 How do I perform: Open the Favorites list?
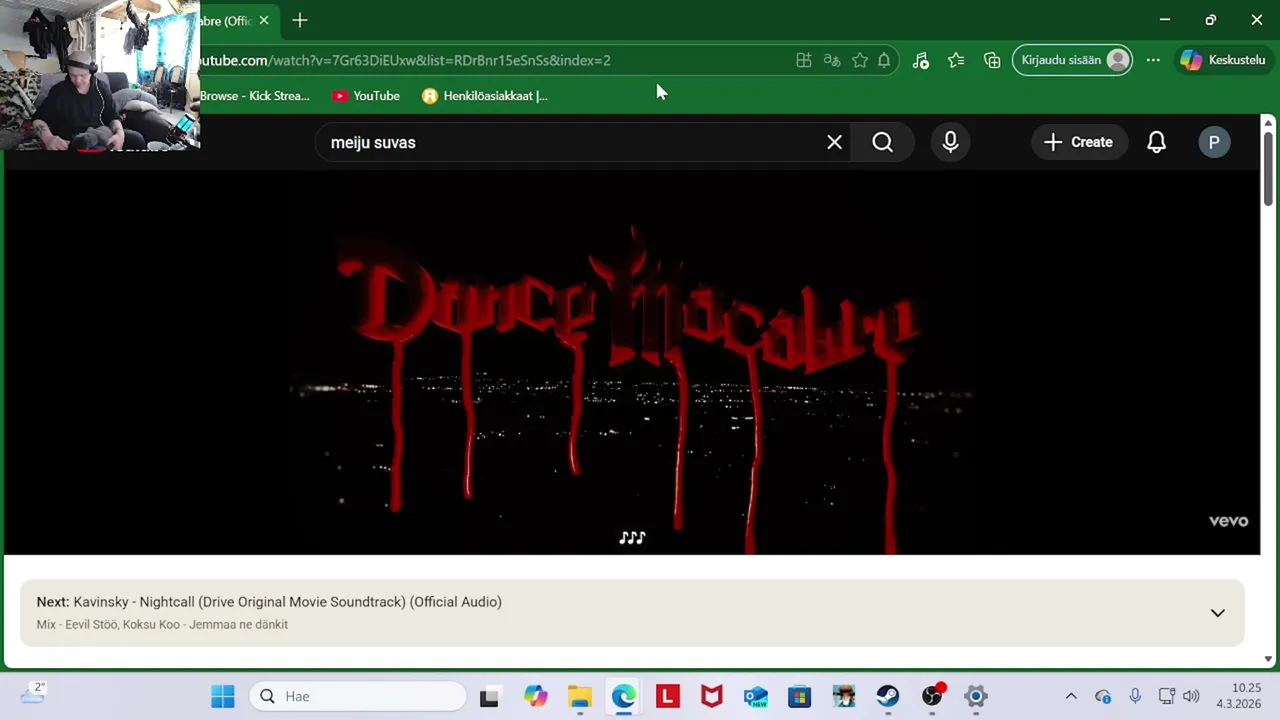coord(956,60)
